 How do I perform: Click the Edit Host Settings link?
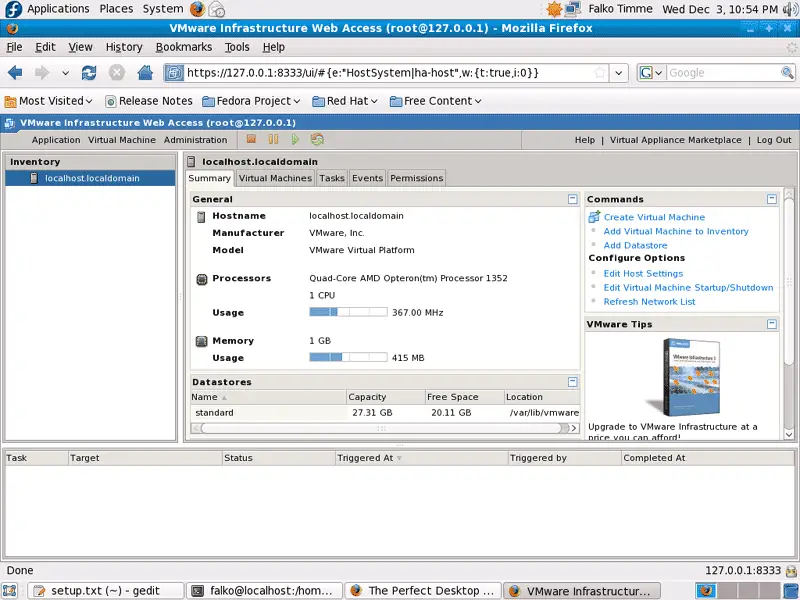tap(643, 273)
